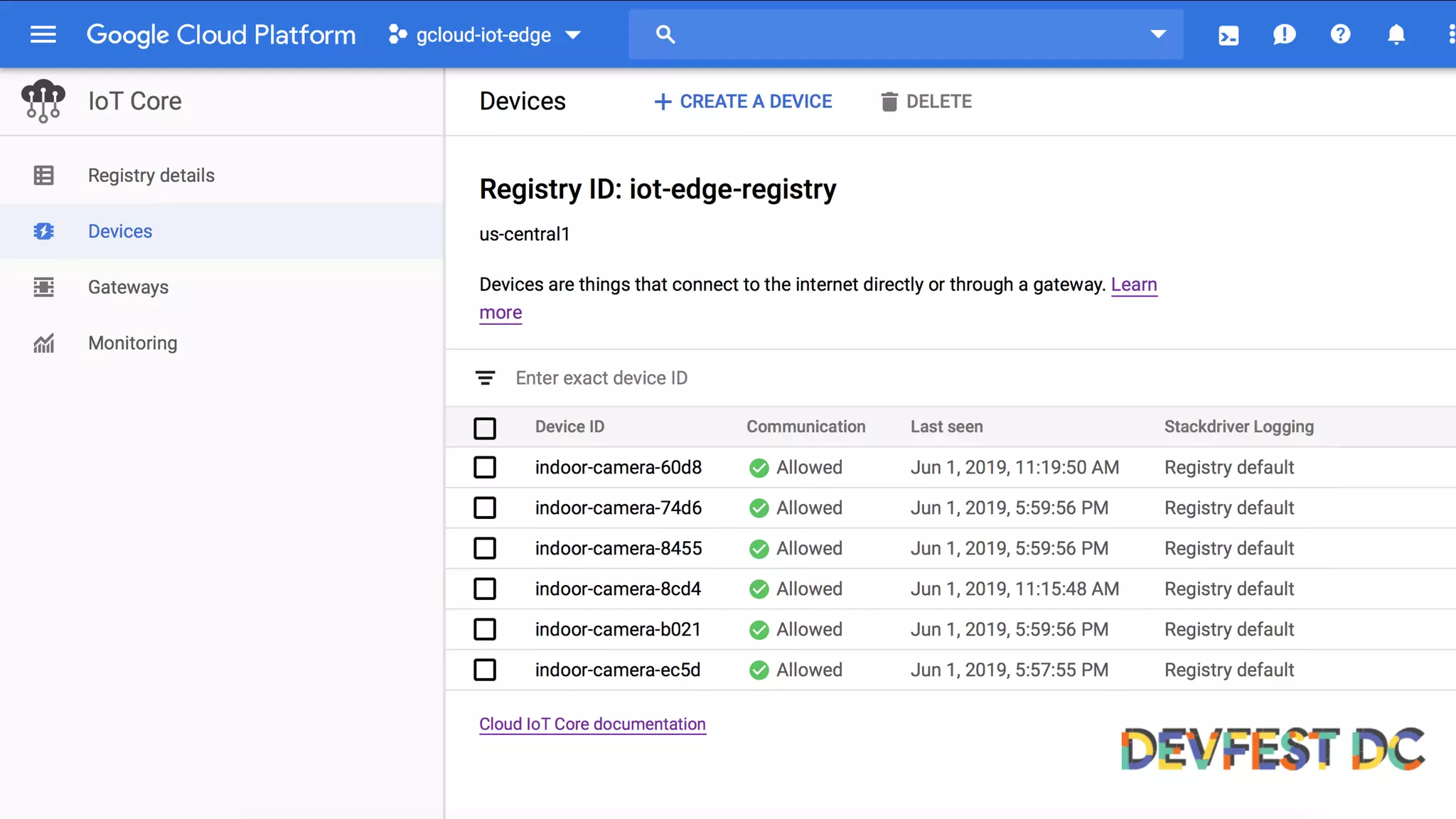Viewport: 1456px width, 819px height.
Task: Click the send feedback icon
Action: (x=1284, y=34)
